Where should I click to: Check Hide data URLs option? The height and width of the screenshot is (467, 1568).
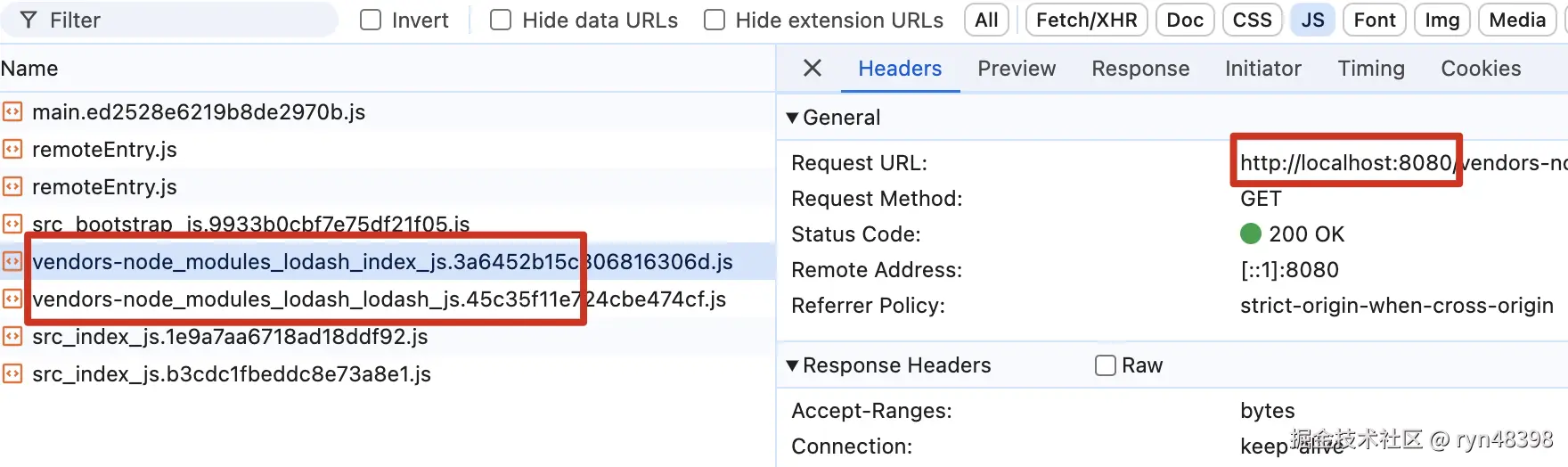(501, 20)
